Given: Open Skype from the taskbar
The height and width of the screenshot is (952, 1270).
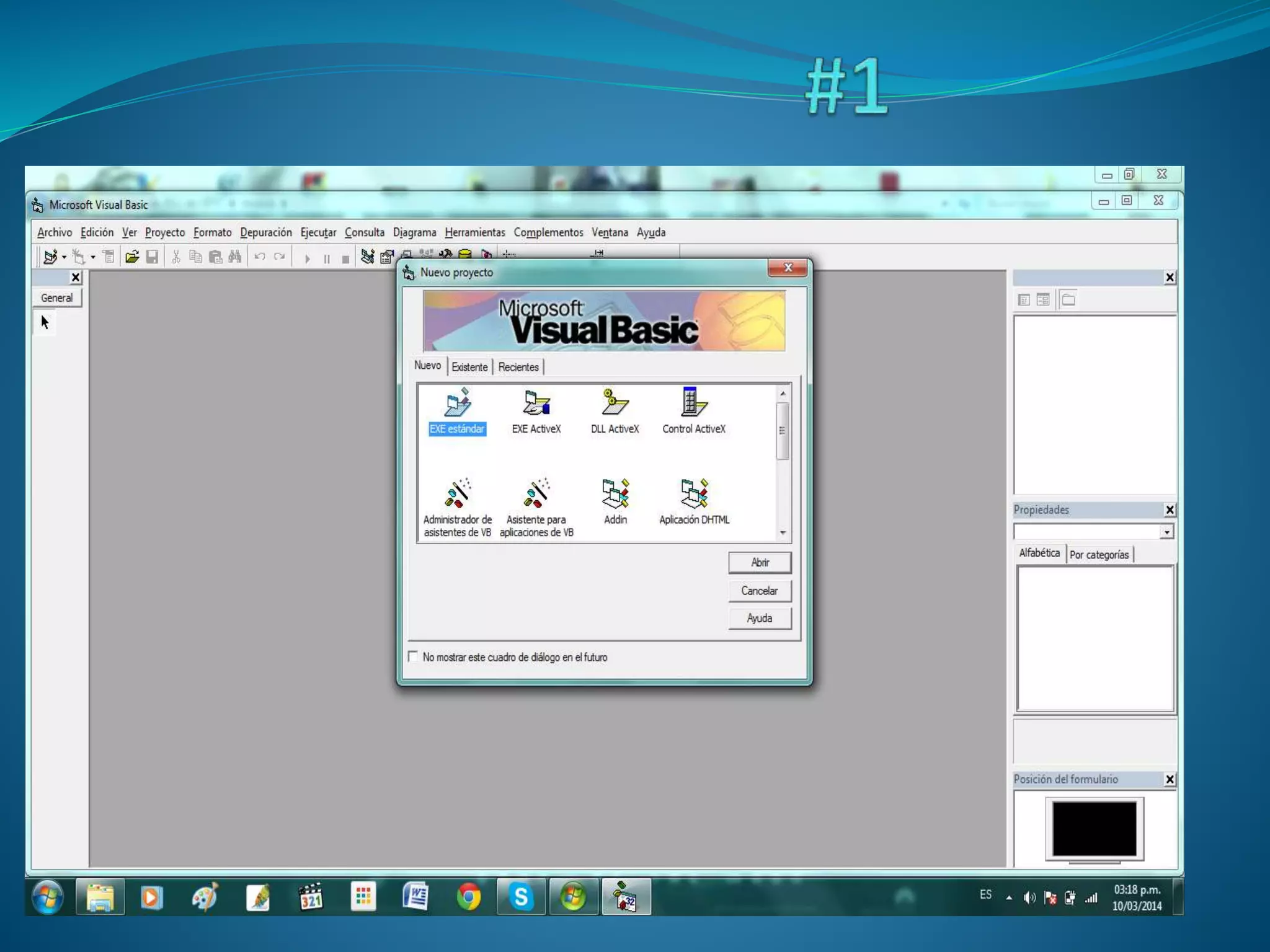Looking at the screenshot, I should tap(521, 897).
